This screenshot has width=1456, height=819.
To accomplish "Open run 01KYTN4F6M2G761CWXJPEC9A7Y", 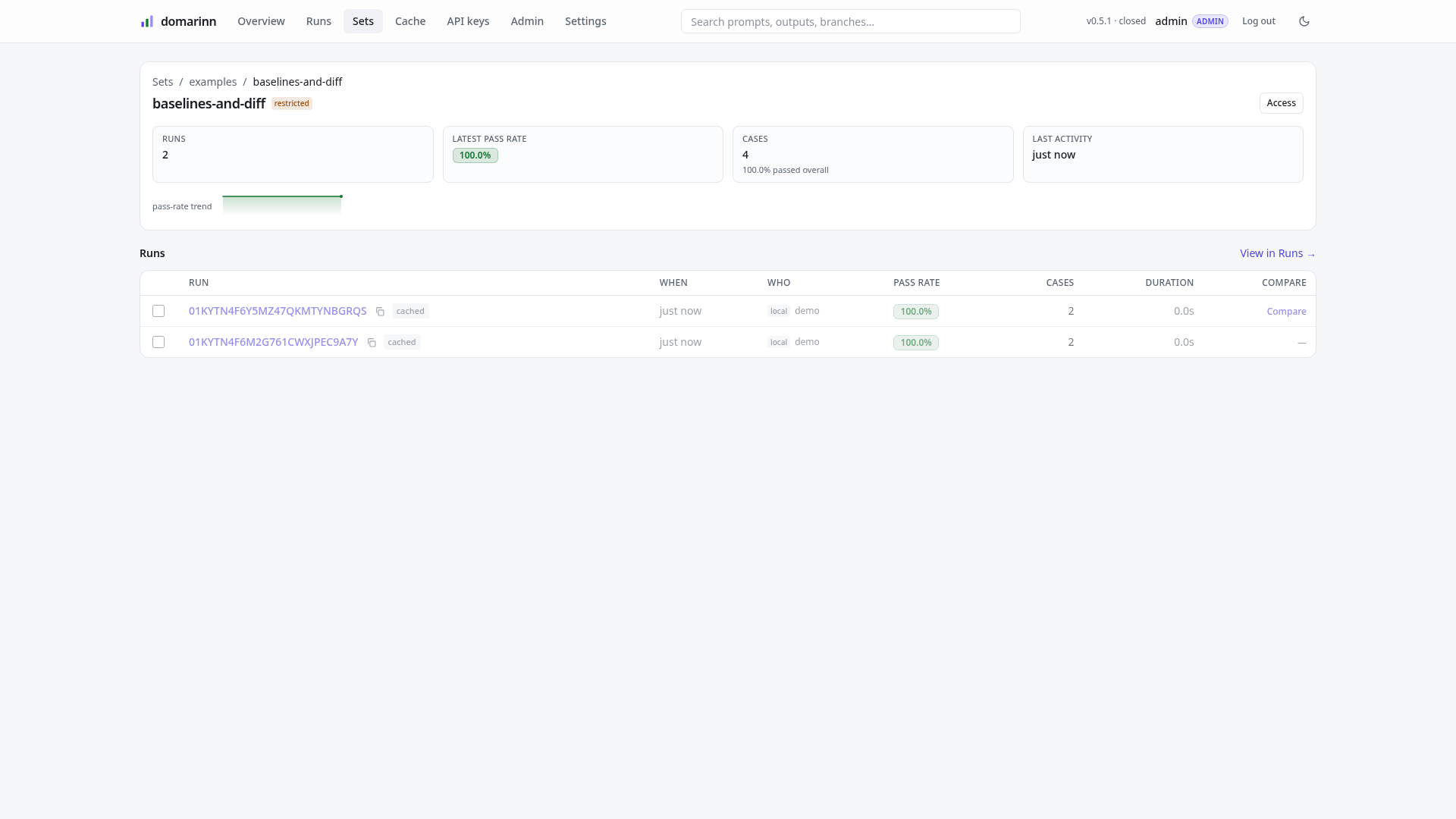I will [273, 342].
